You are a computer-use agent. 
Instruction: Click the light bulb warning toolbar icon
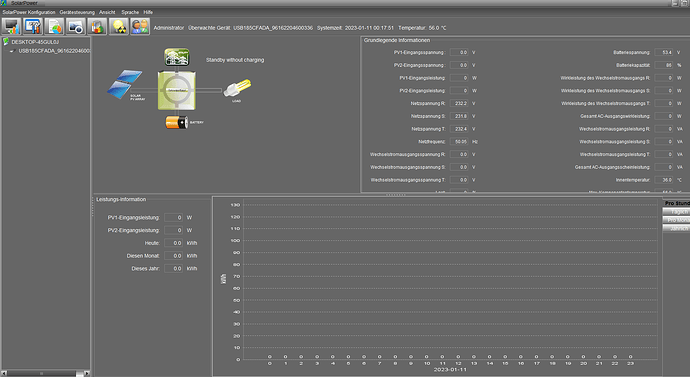point(118,26)
